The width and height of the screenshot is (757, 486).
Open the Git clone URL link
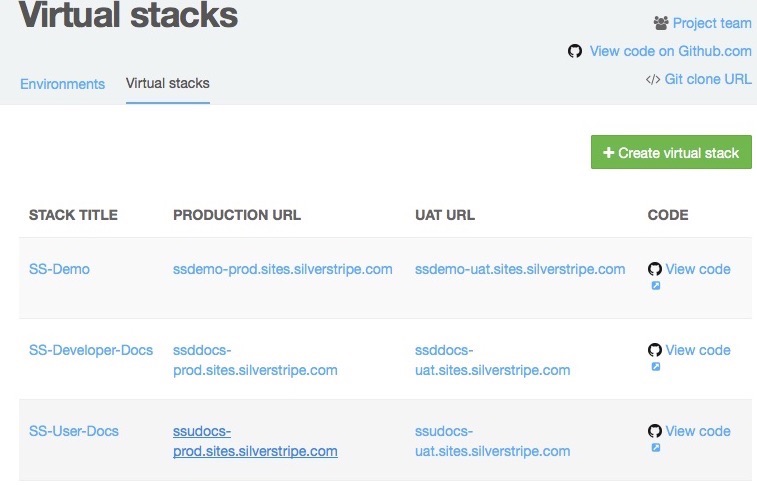click(x=708, y=79)
